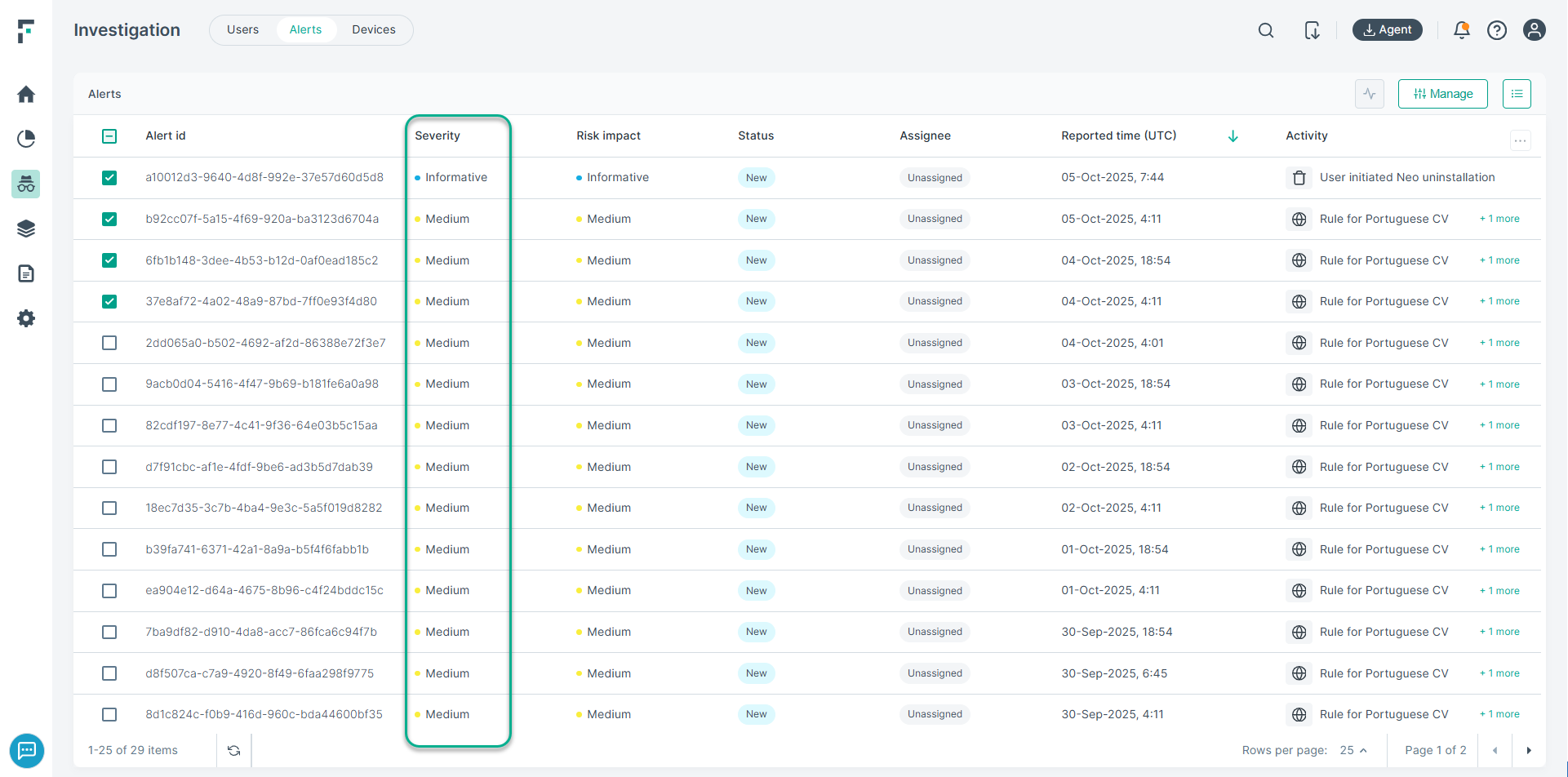Open the reports document sidebar icon
Screen dimensions: 1568x777
pyautogui.click(x=26, y=273)
